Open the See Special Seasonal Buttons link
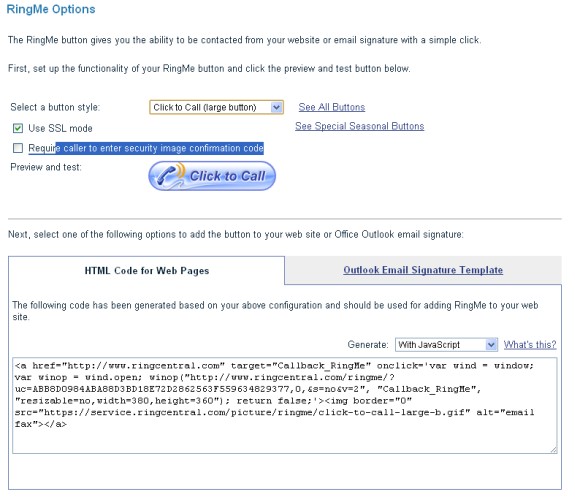 point(359,126)
